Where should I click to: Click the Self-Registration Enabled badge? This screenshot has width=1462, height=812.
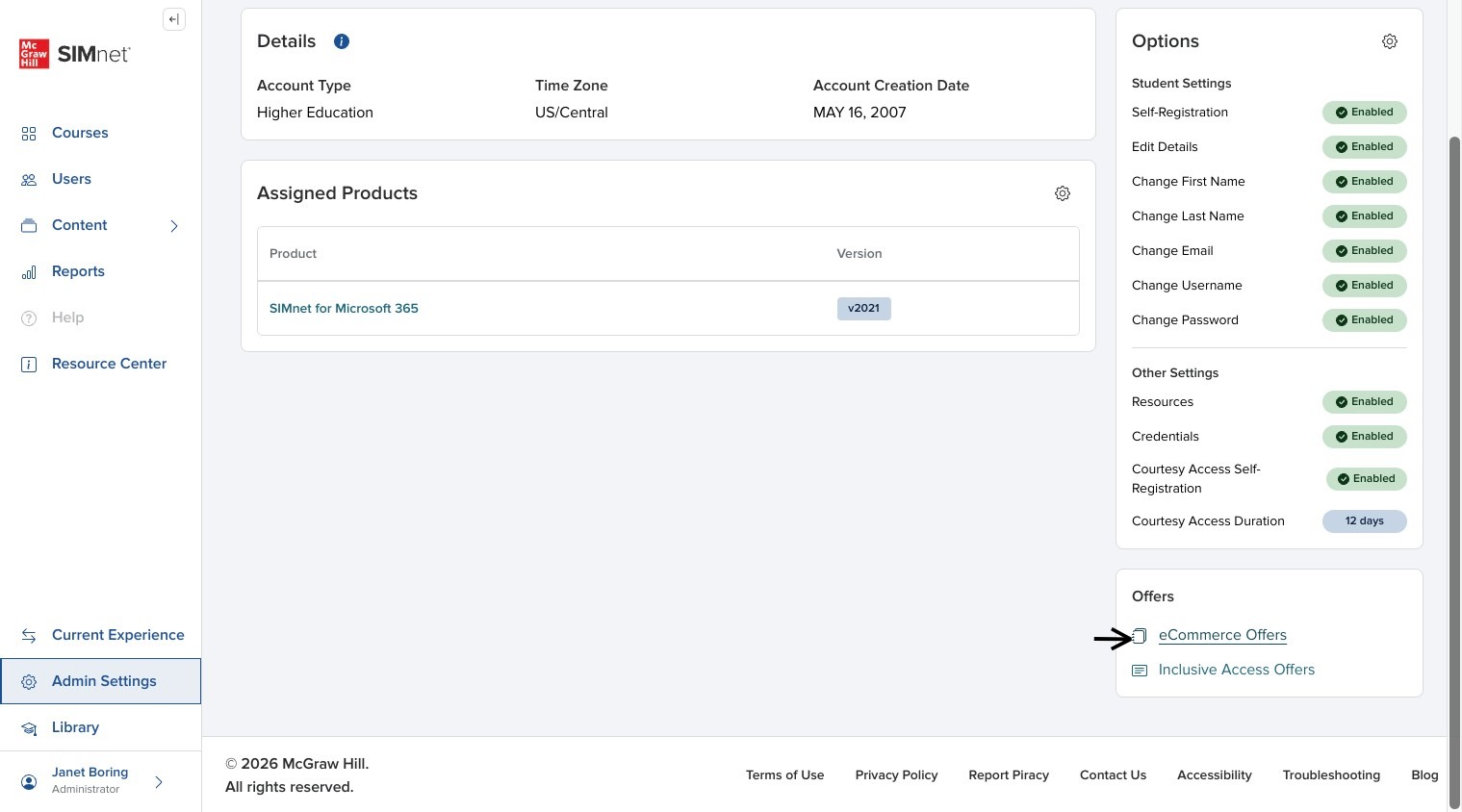click(1365, 113)
